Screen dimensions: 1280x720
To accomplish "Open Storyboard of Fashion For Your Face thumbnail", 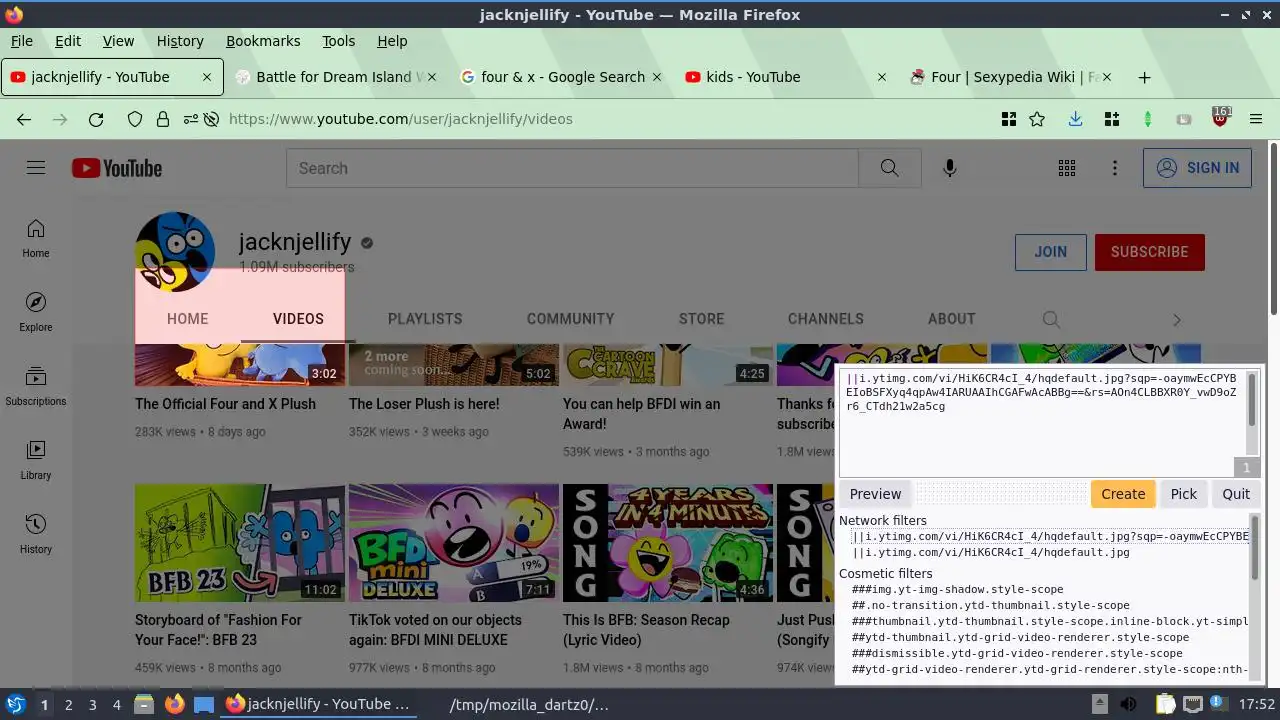I will (x=240, y=544).
